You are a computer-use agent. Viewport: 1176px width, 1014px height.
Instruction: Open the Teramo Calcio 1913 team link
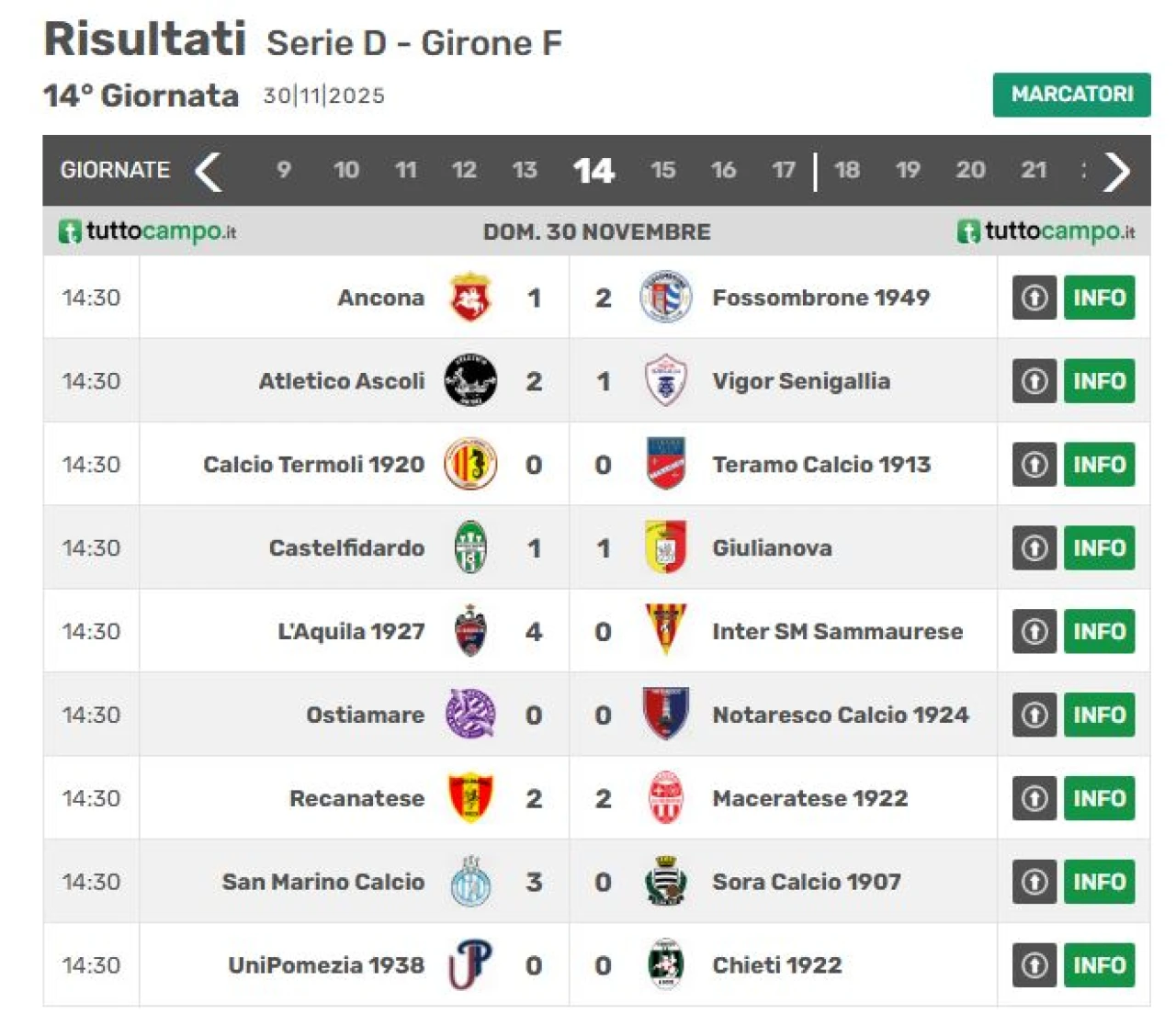(821, 464)
